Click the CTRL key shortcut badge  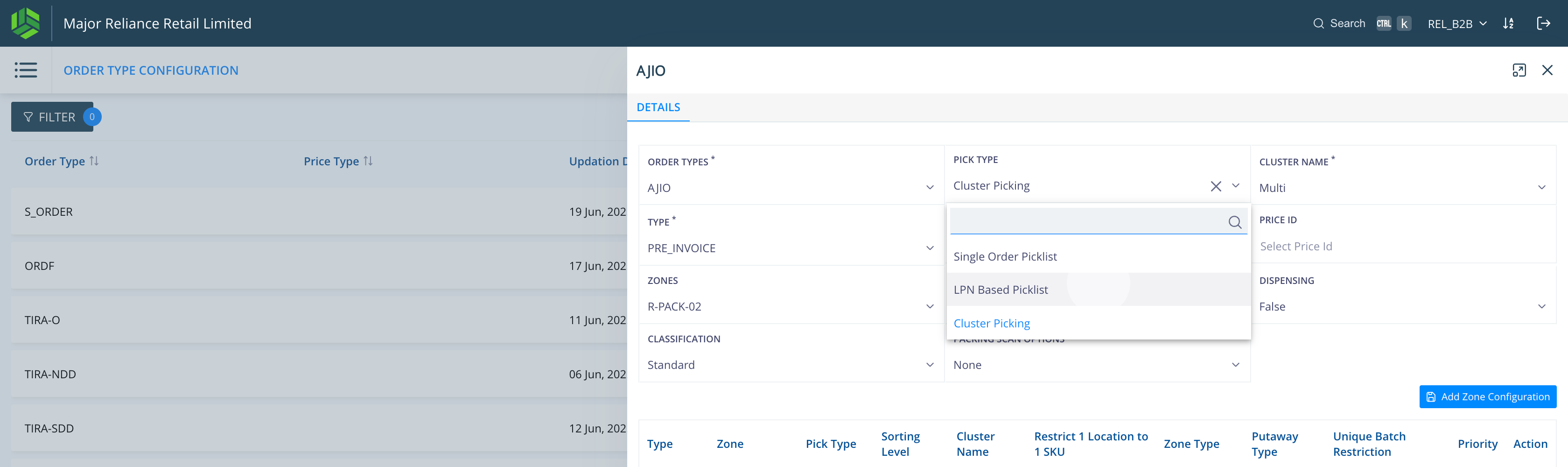[x=1384, y=23]
